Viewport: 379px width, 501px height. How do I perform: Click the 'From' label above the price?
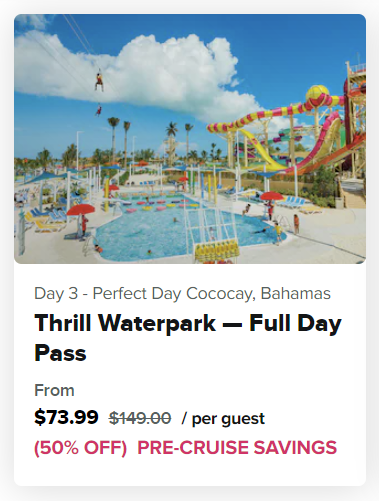pyautogui.click(x=54, y=390)
